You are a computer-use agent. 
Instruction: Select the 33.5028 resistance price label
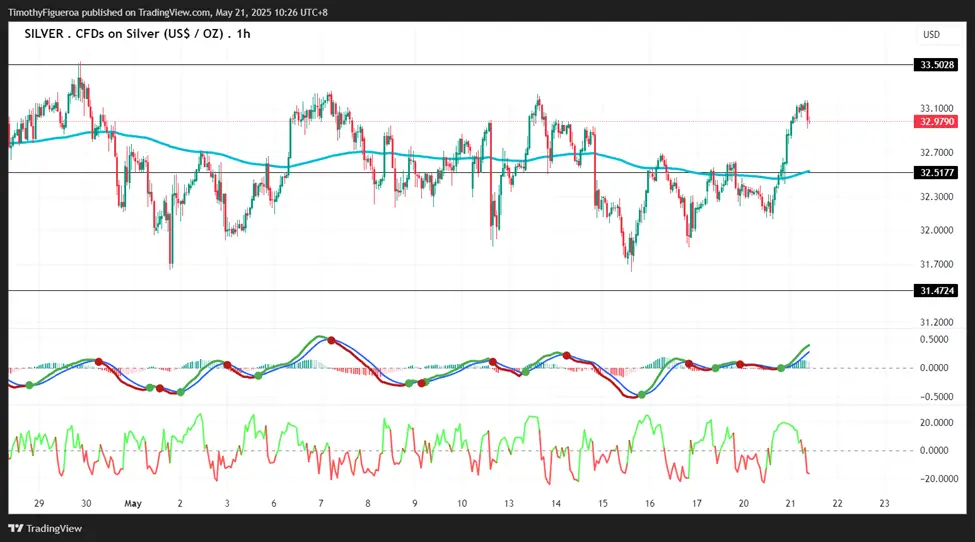tap(936, 65)
